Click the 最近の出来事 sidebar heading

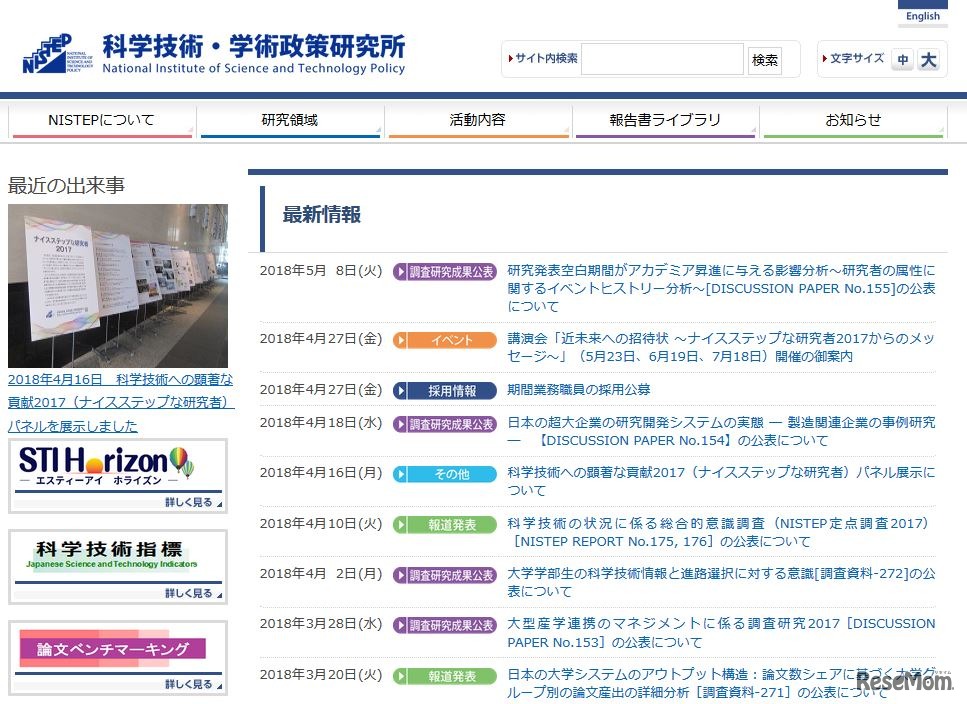[66, 185]
